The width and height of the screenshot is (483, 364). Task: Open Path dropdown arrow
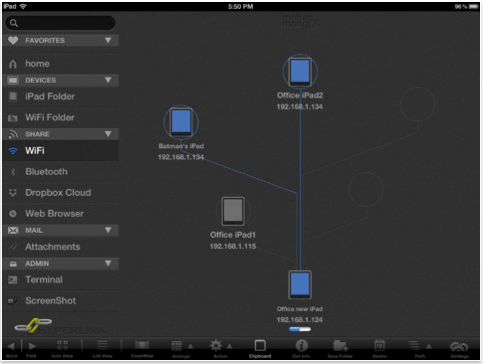(429, 346)
